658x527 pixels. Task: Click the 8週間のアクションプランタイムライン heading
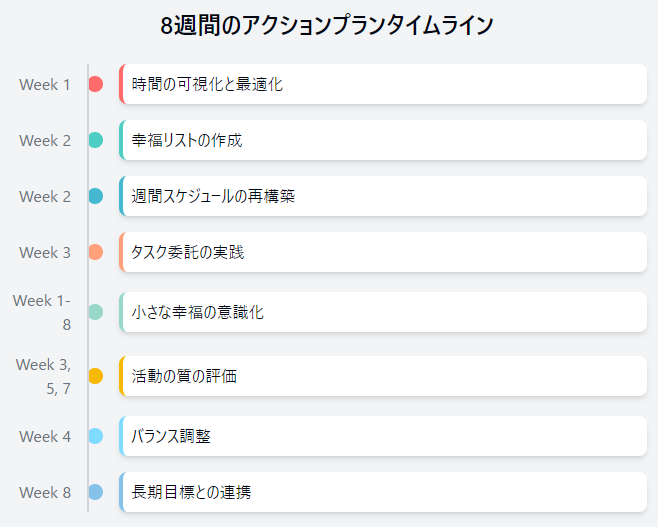pyautogui.click(x=328, y=26)
